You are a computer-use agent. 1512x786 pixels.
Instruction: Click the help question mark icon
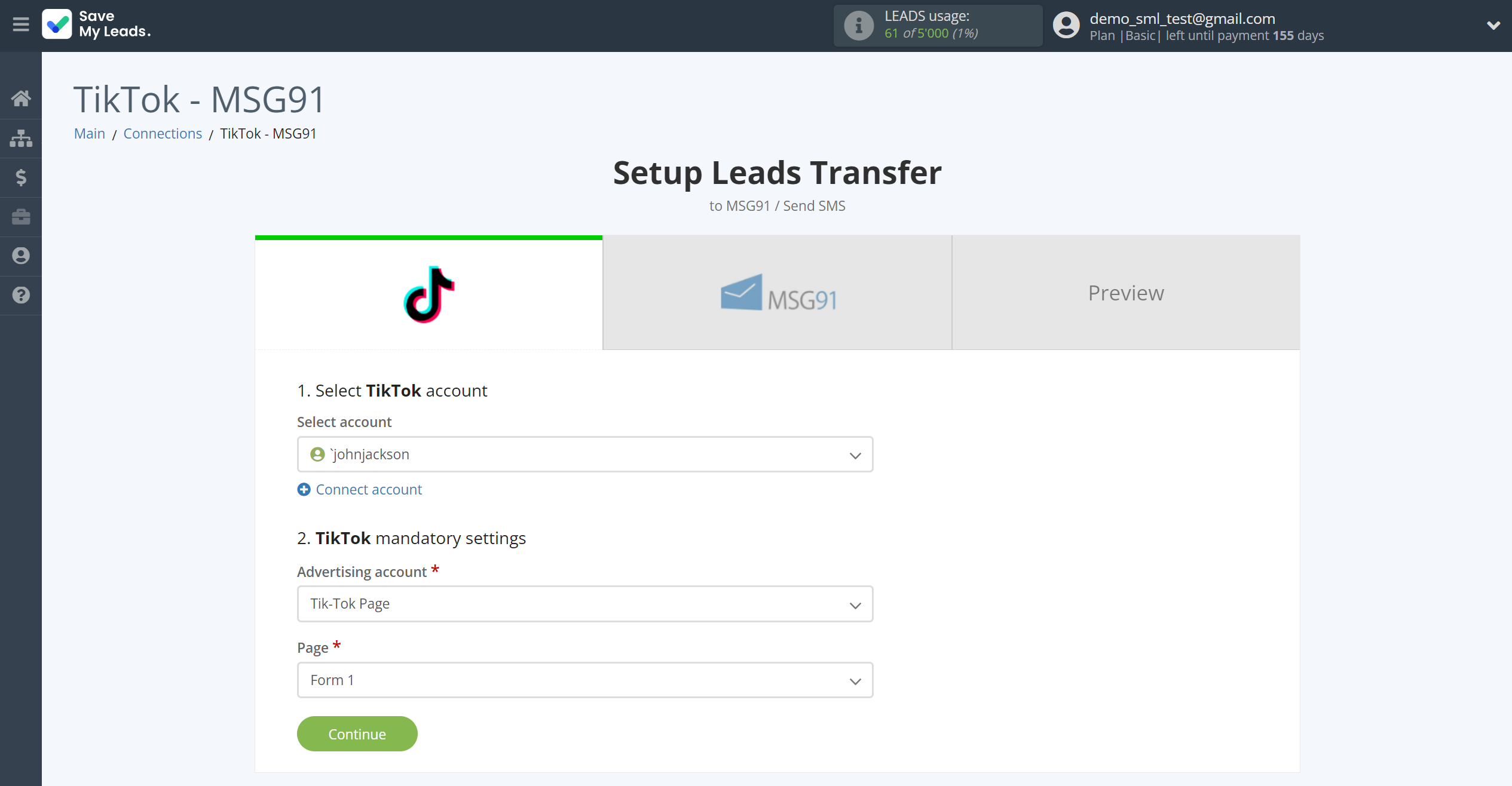pos(21,295)
